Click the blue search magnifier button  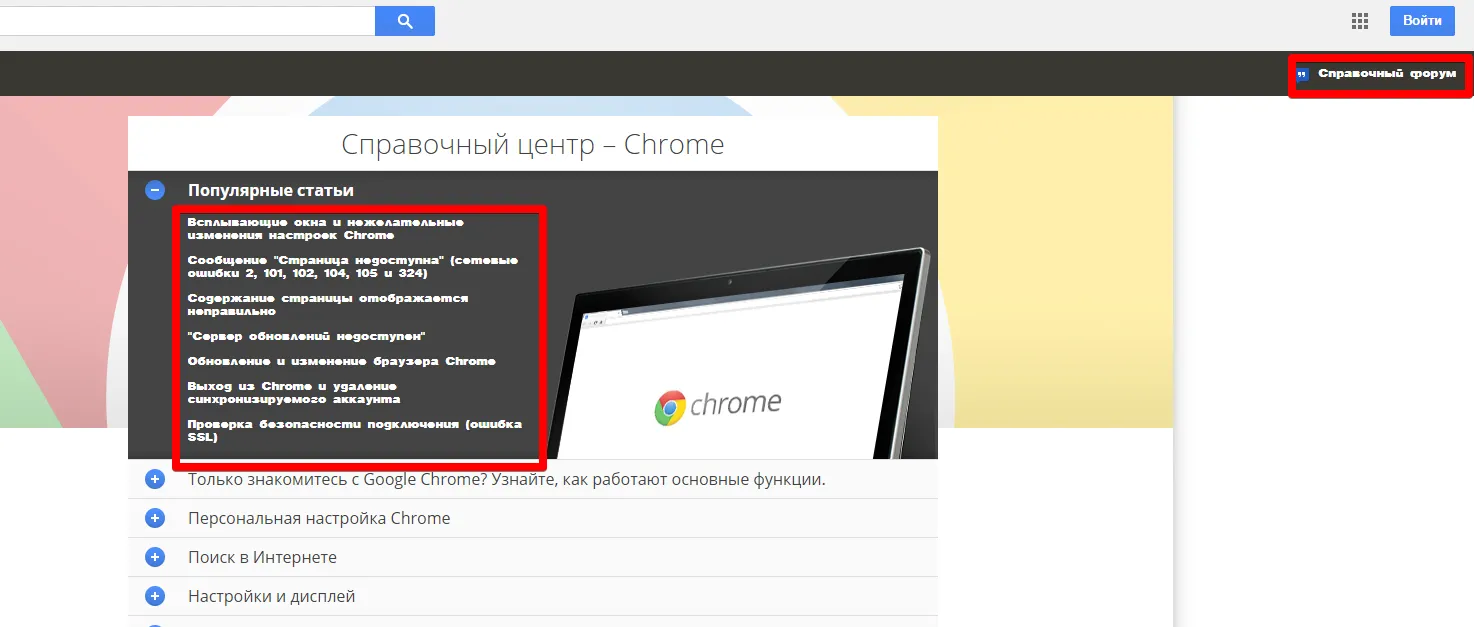[405, 21]
